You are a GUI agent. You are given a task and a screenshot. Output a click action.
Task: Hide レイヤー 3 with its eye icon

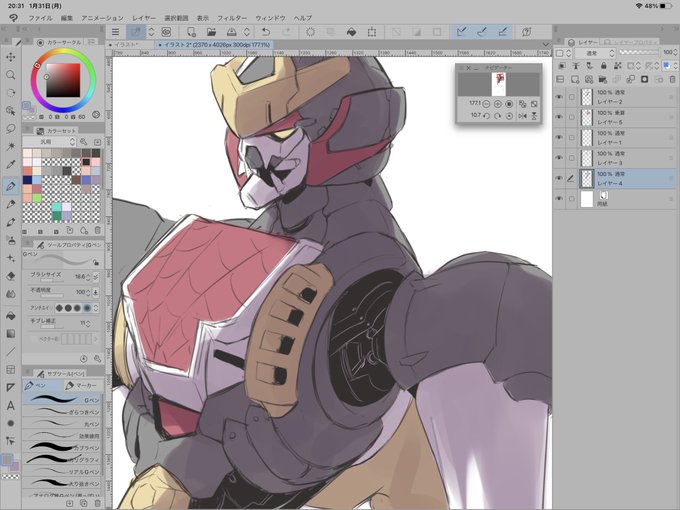pyautogui.click(x=559, y=158)
